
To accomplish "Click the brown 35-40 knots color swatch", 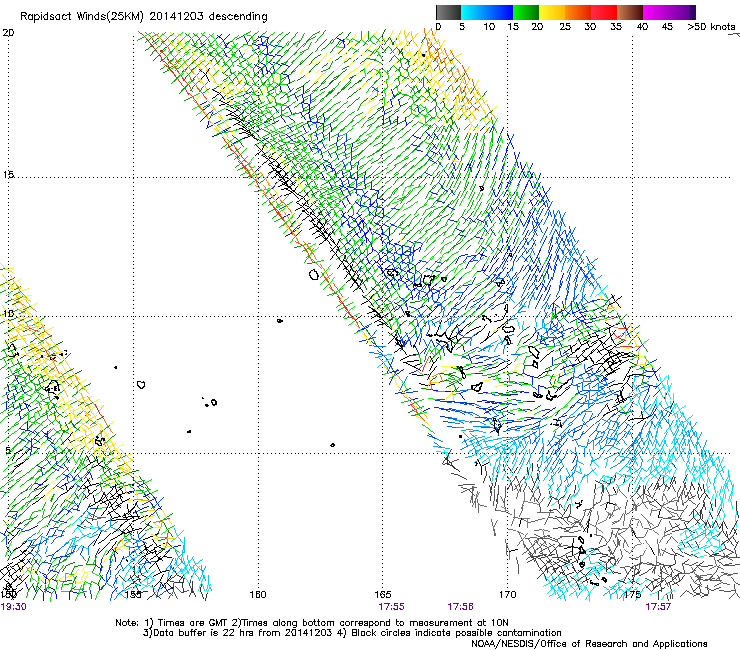I will click(630, 12).
